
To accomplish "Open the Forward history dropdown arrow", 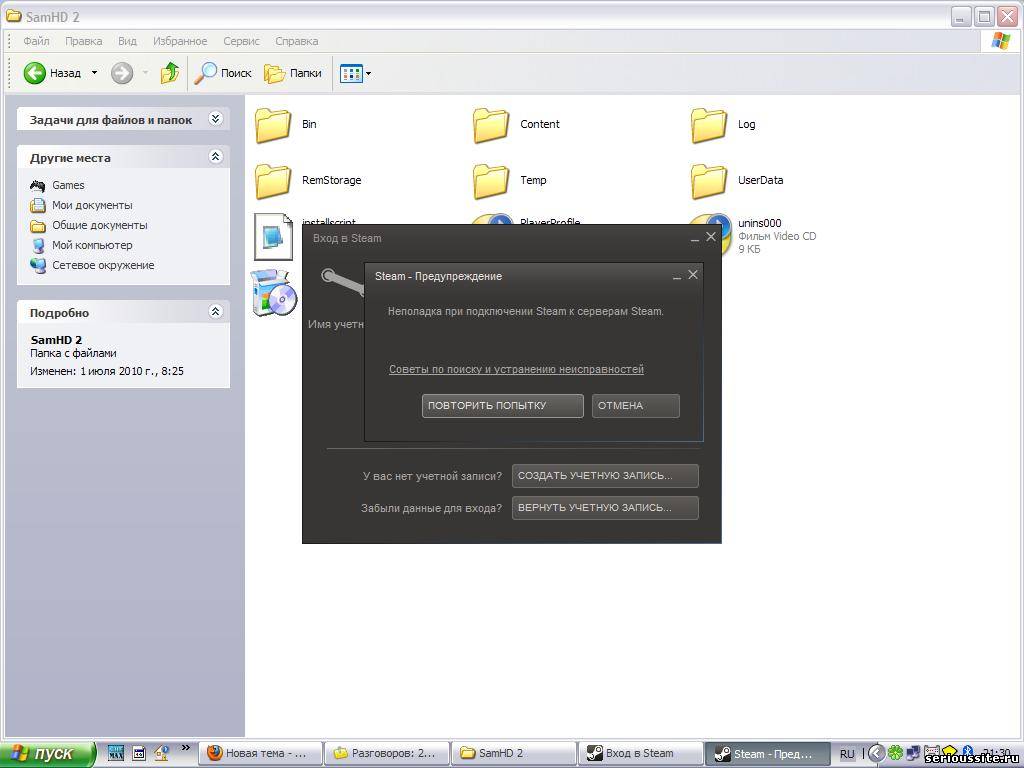I will coord(145,73).
